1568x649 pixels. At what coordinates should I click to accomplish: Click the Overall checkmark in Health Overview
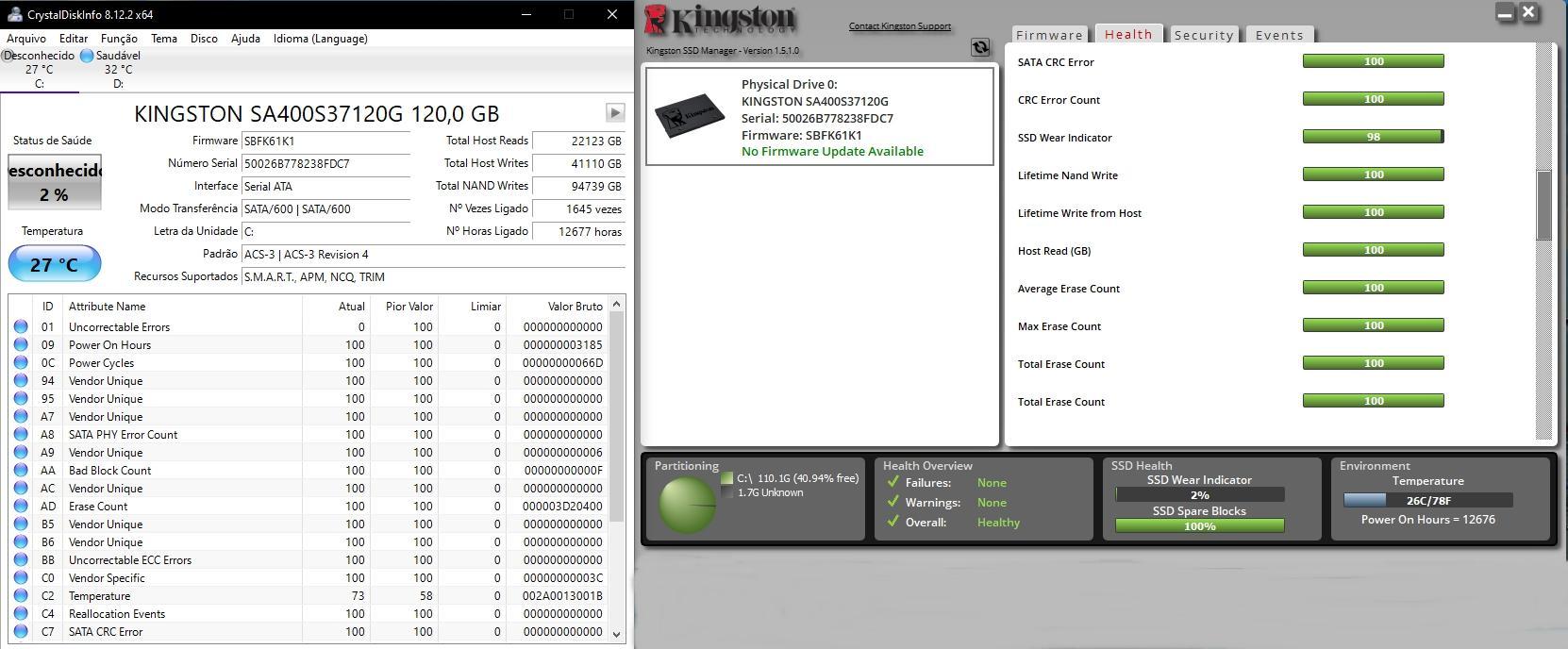tap(892, 522)
